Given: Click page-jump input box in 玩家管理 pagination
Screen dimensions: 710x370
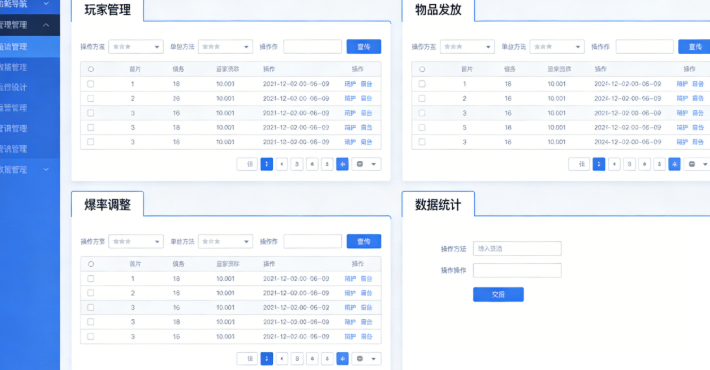Looking at the screenshot, I should tap(247, 164).
